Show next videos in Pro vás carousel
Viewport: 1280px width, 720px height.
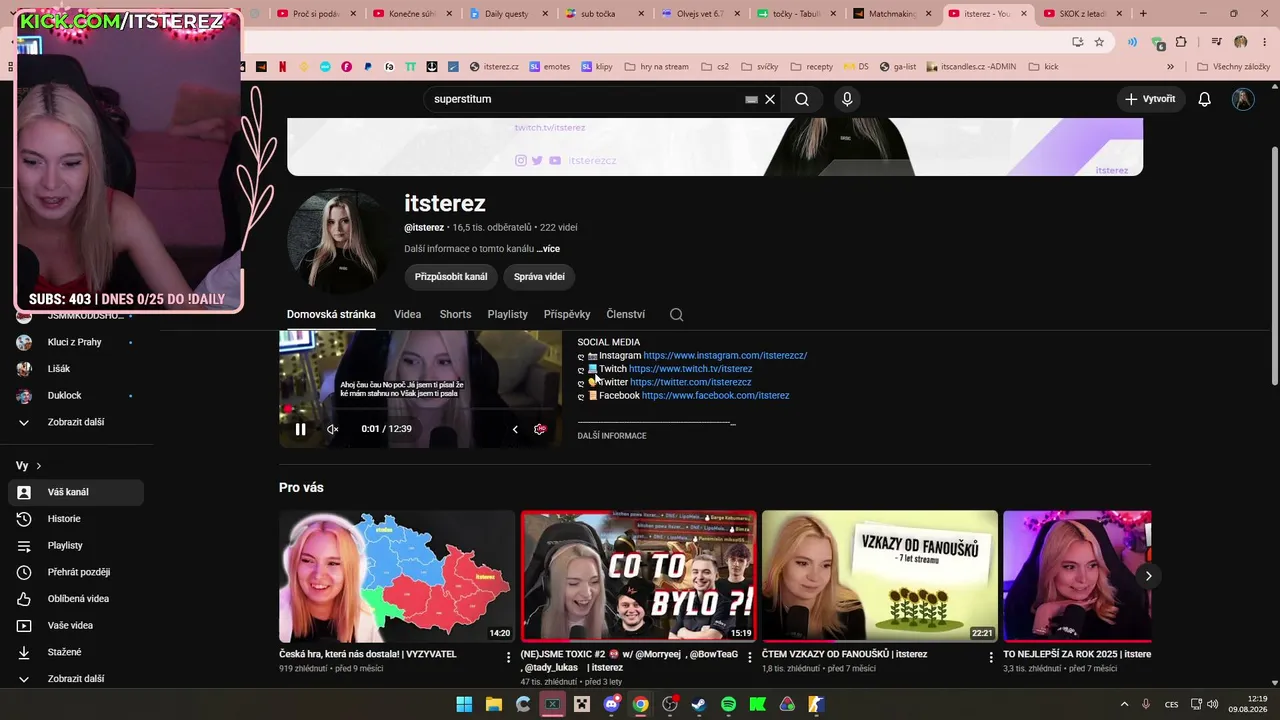(1148, 576)
